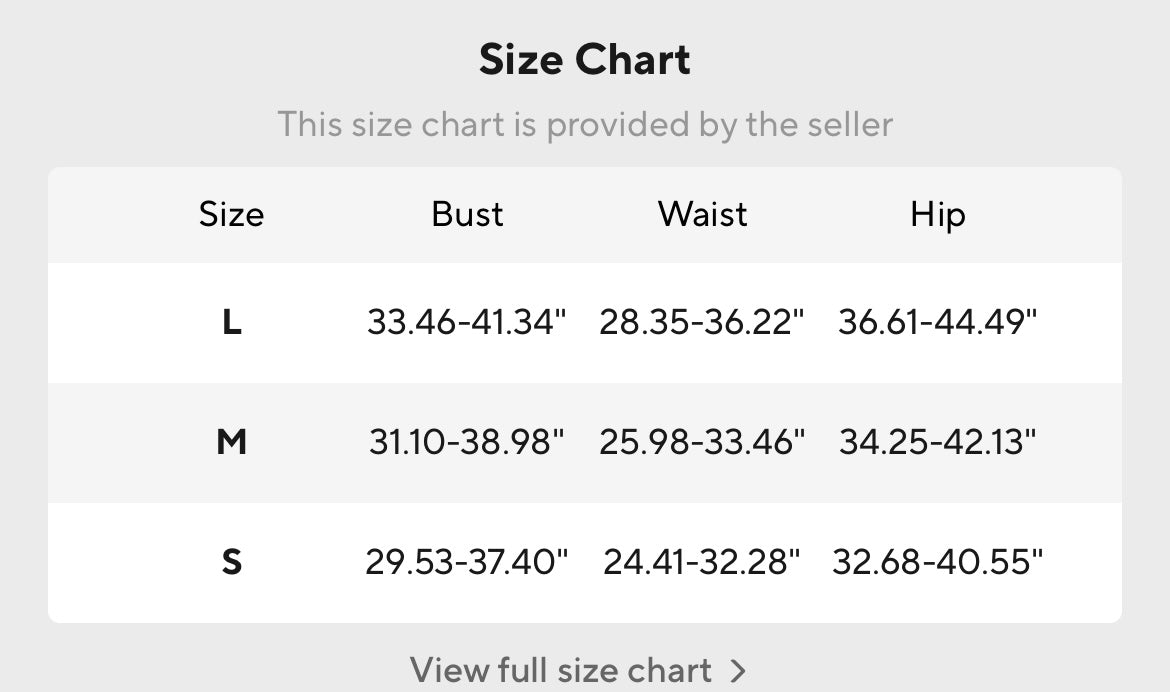Click bust measurement 33.46-41.34" for size L
The image size is (1170, 692).
[x=467, y=322]
